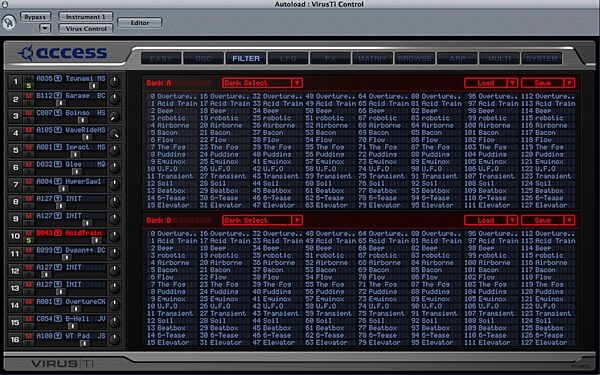Switch to the FILTER tab
The height and width of the screenshot is (375, 600).
point(246,59)
